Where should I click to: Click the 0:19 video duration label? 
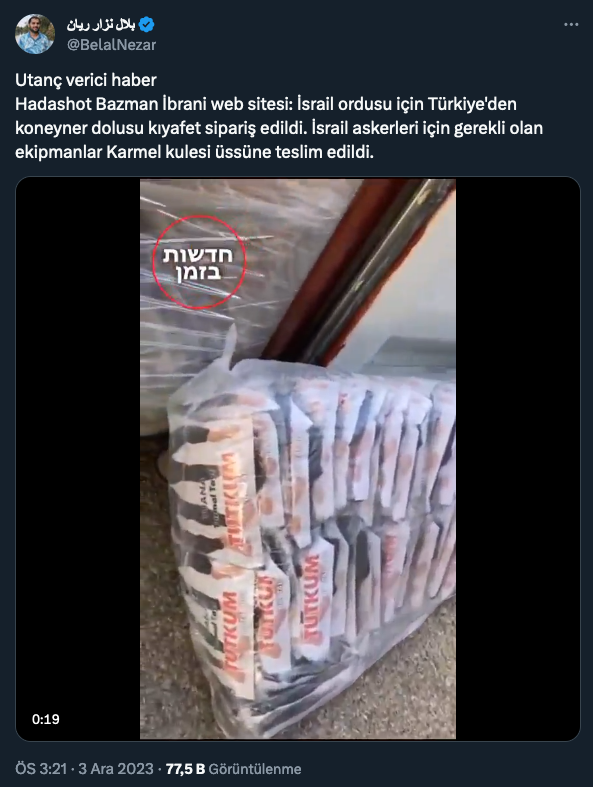(x=46, y=719)
